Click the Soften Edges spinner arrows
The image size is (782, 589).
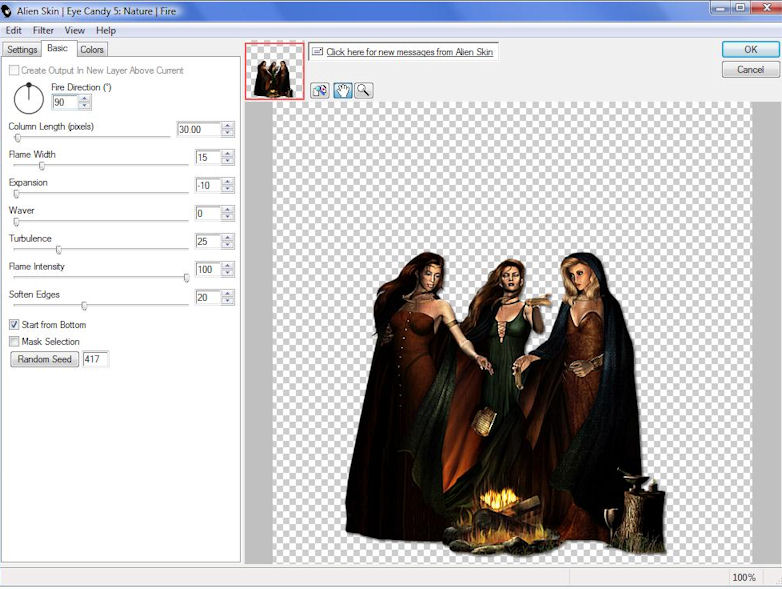[x=227, y=298]
